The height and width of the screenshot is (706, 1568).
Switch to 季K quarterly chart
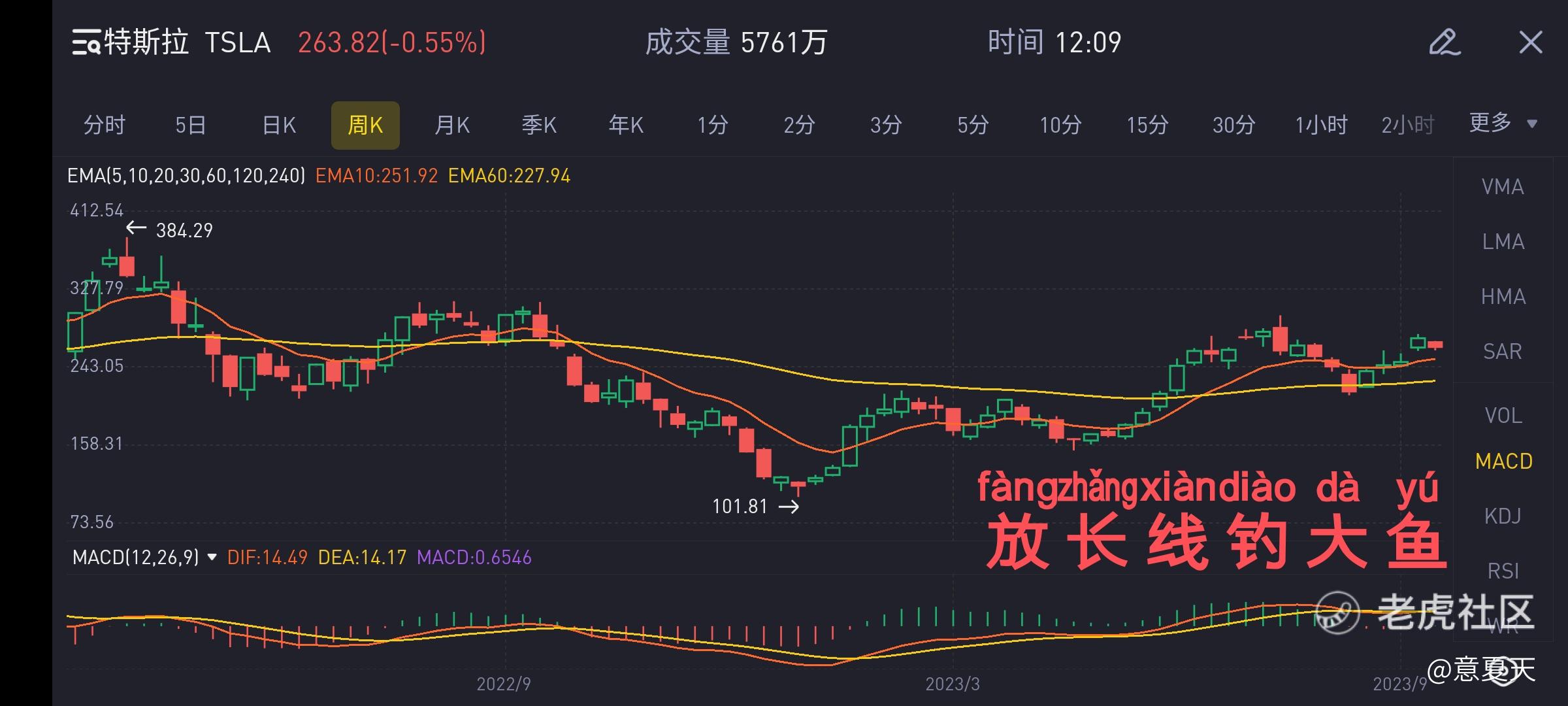[x=539, y=124]
